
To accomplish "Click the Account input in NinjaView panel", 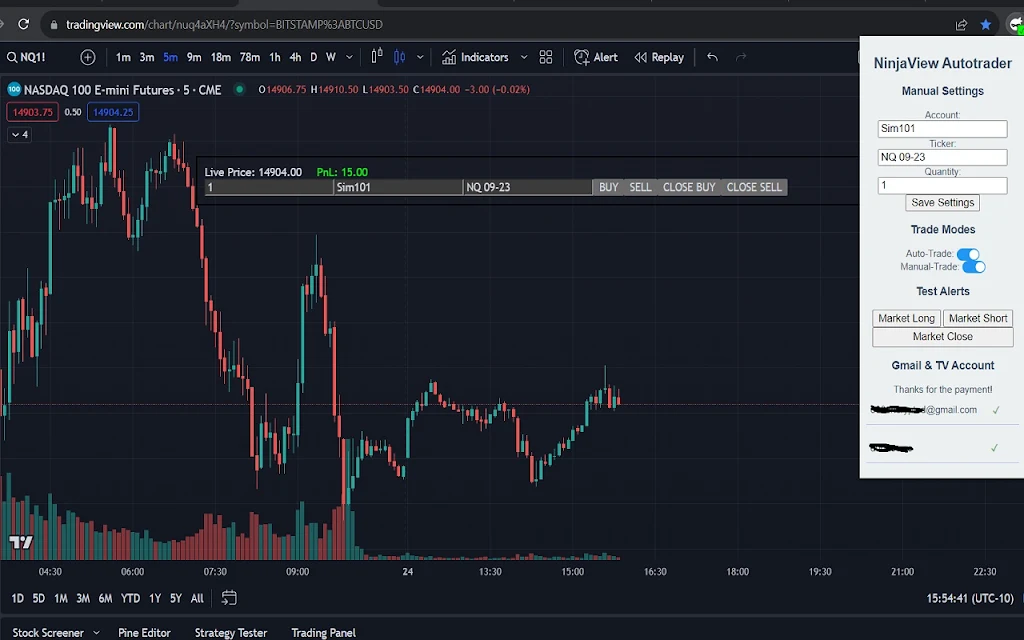I will click(x=942, y=129).
